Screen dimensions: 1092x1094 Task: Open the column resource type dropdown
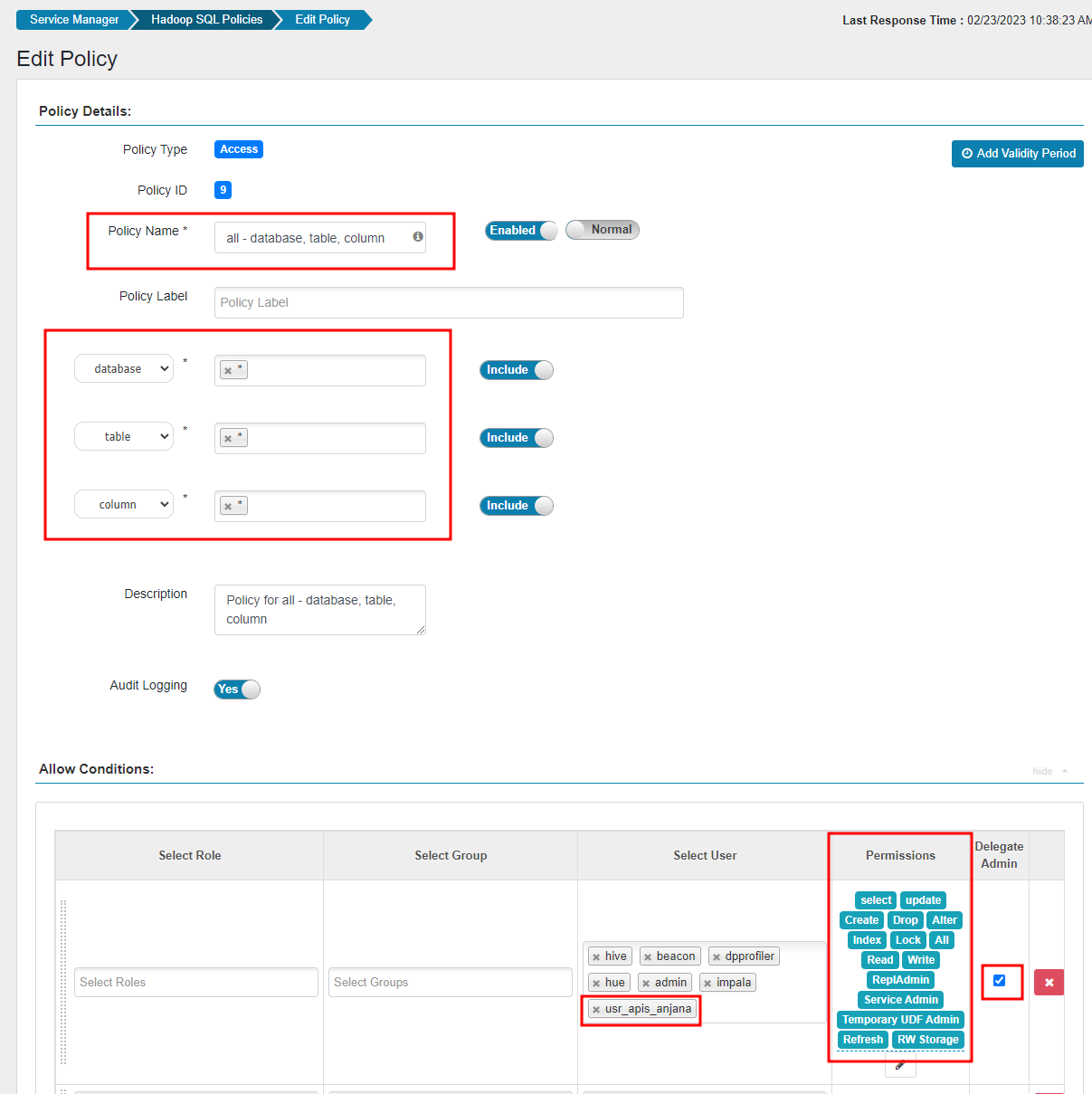(124, 505)
